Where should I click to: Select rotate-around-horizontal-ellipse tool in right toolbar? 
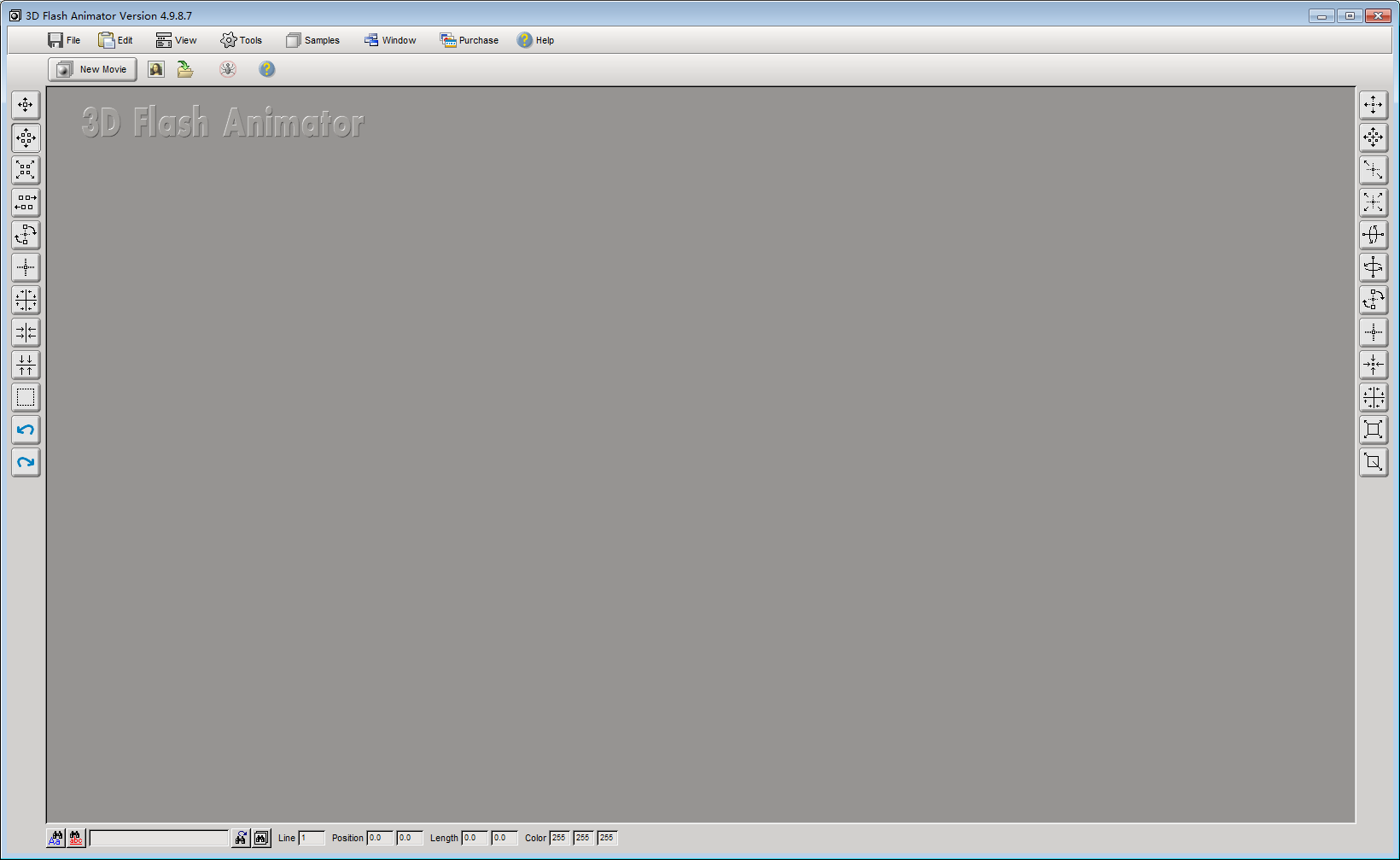tap(1374, 267)
